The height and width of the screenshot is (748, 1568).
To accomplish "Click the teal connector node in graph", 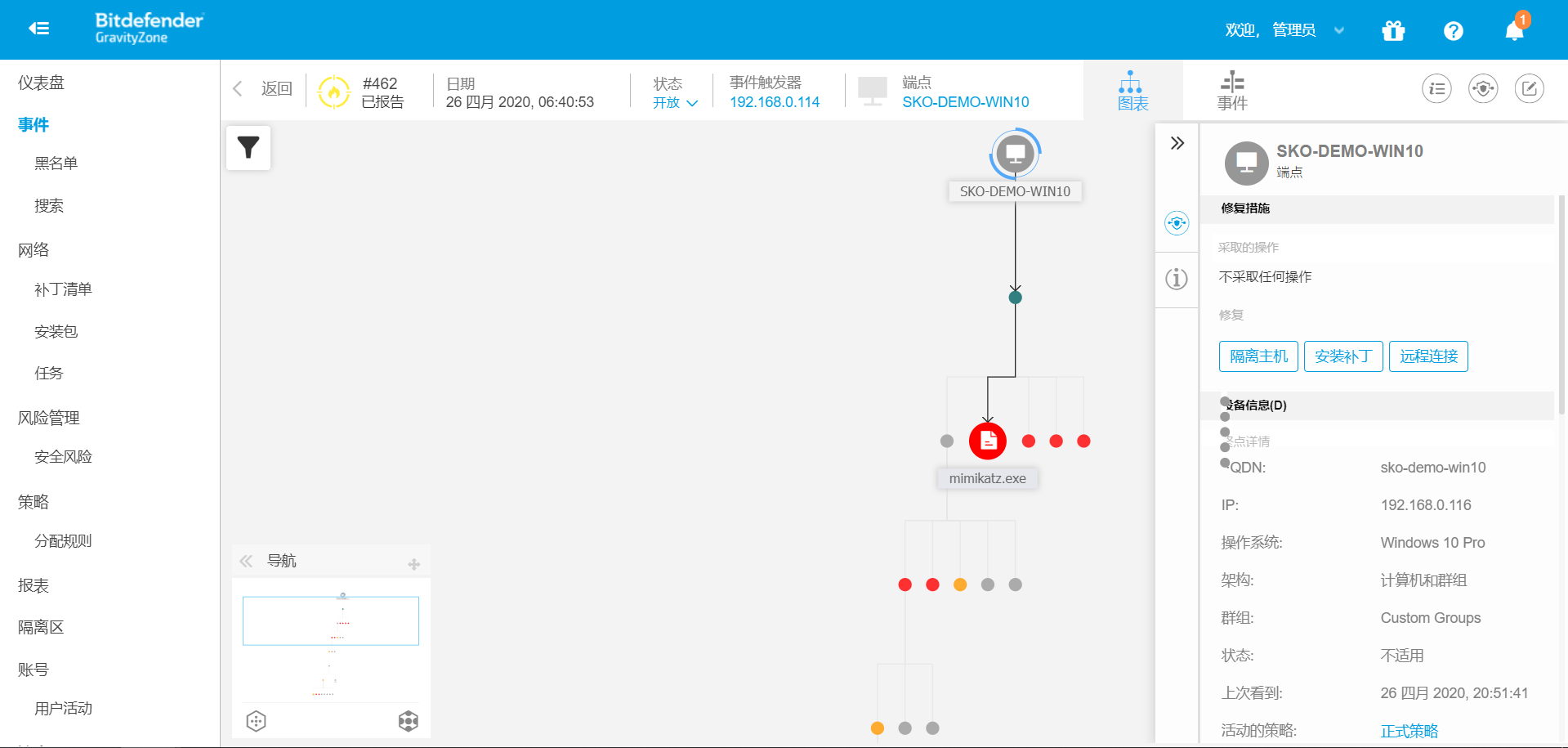I will coord(1015,297).
